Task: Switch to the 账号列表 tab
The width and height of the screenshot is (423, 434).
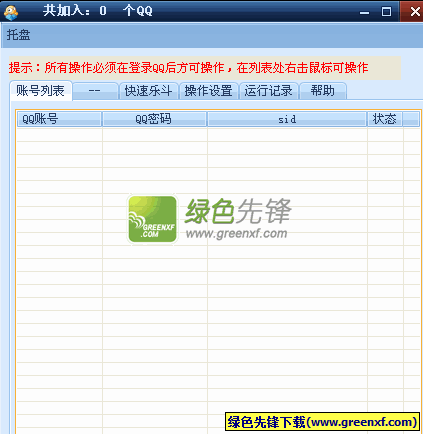Action: [40, 91]
